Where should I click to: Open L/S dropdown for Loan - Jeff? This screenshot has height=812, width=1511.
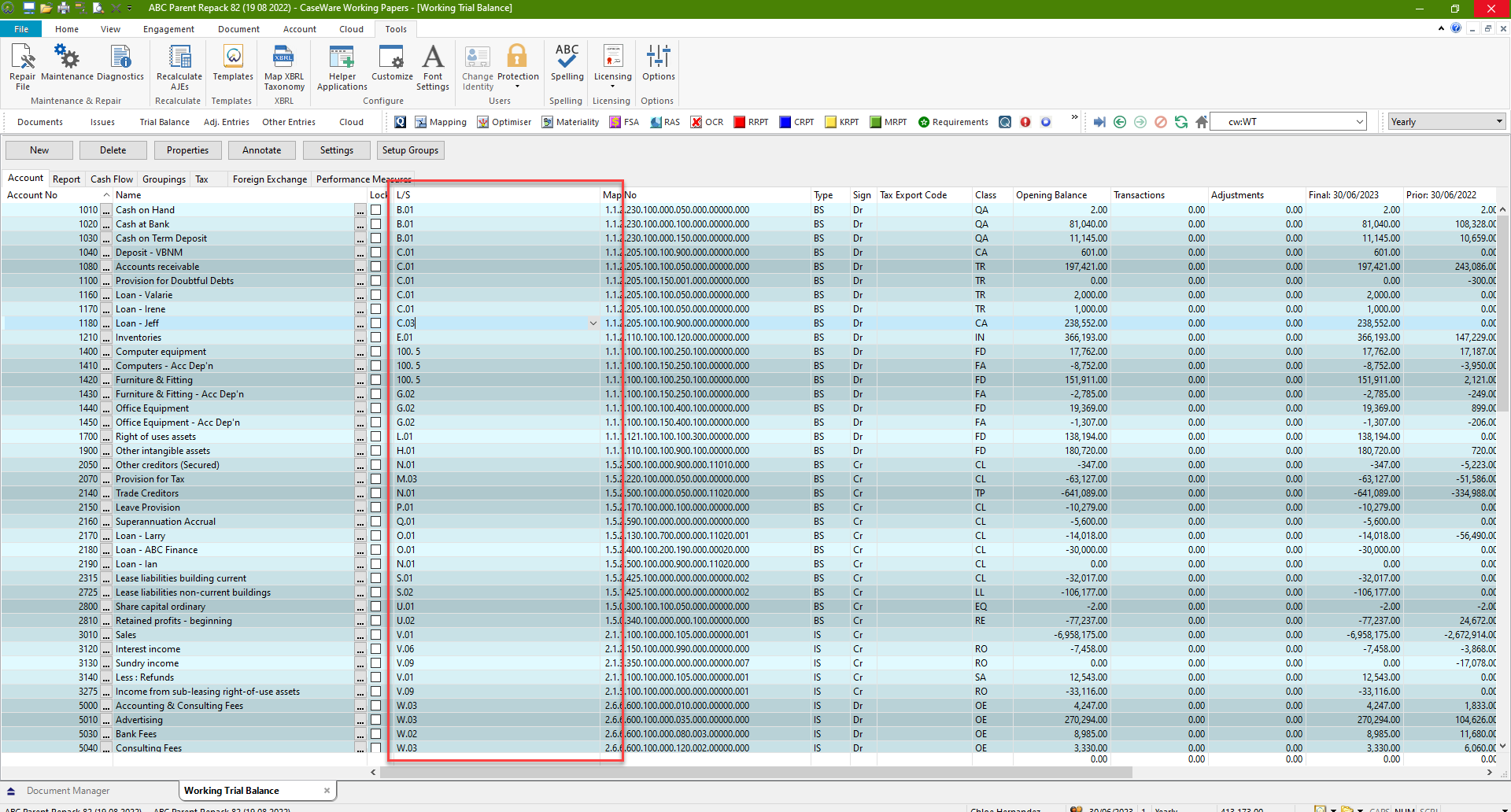[593, 323]
